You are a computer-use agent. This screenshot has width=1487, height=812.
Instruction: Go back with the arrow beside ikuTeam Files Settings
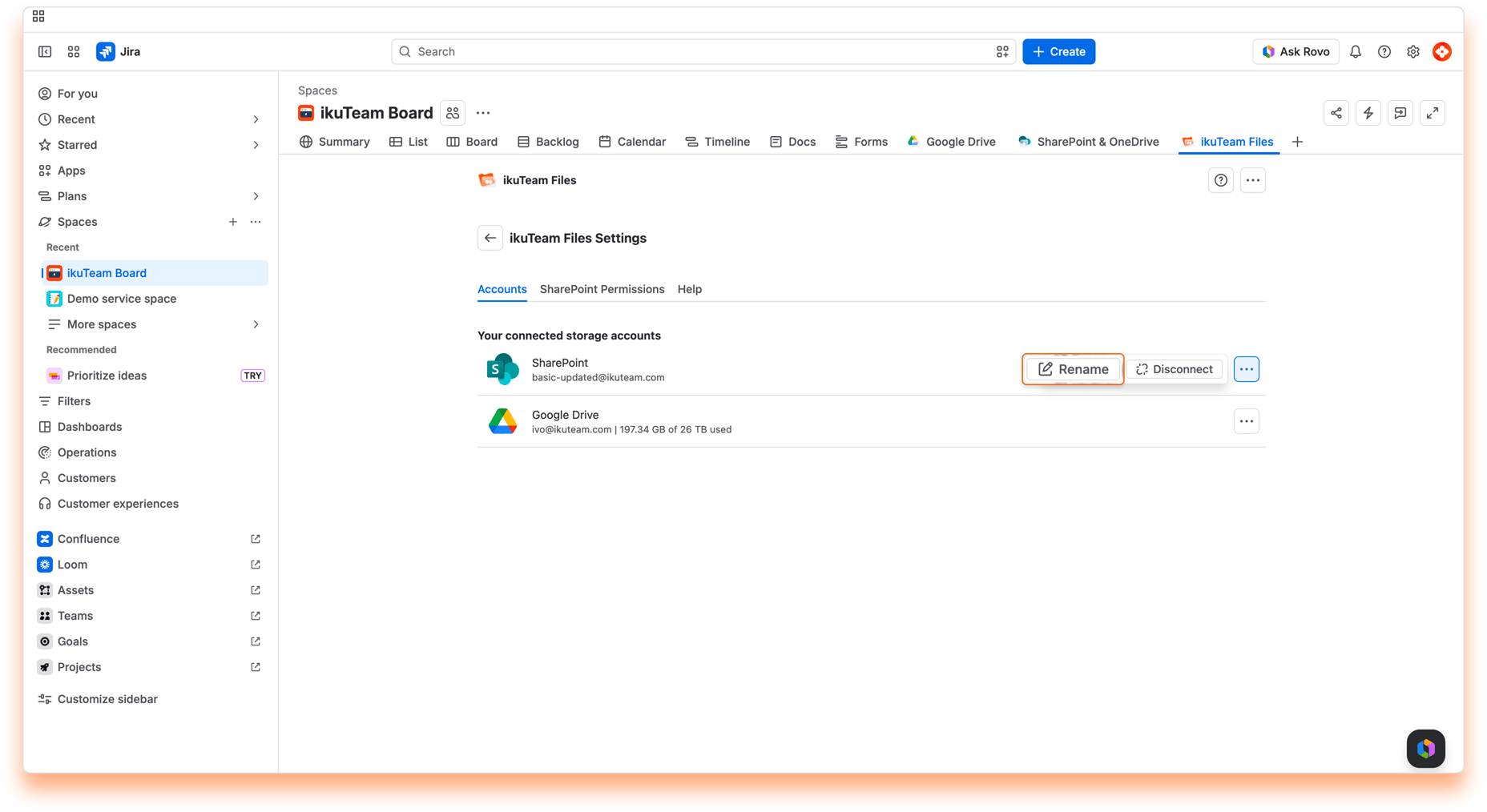click(490, 238)
